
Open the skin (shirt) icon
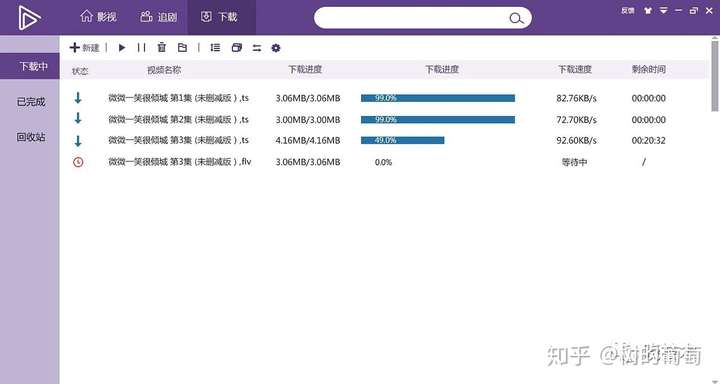pyautogui.click(x=648, y=11)
